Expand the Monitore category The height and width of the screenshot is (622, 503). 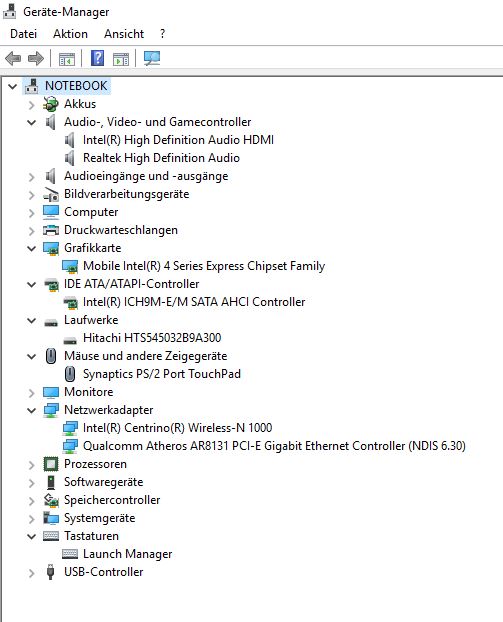(32, 393)
